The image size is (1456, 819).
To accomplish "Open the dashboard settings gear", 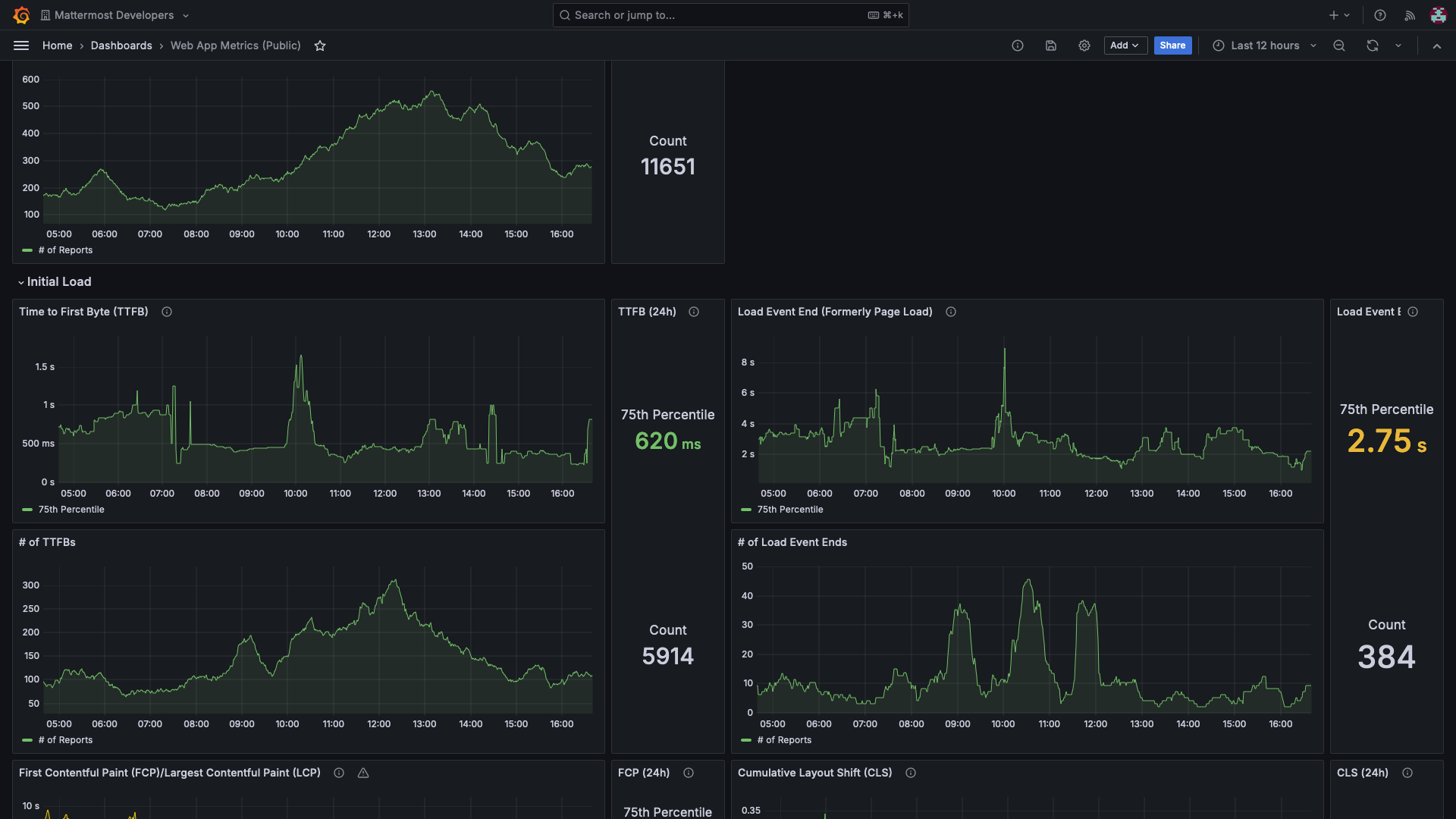I will pyautogui.click(x=1084, y=45).
